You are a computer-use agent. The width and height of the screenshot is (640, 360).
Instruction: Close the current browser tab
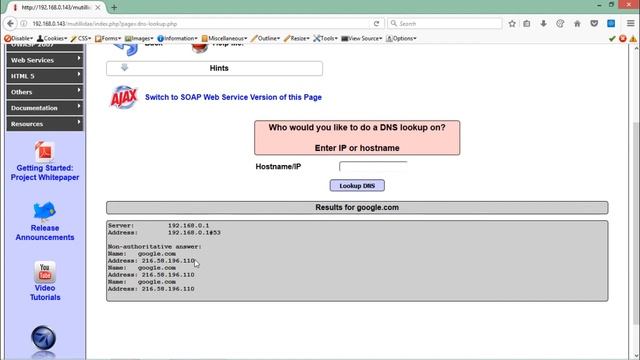98,7
